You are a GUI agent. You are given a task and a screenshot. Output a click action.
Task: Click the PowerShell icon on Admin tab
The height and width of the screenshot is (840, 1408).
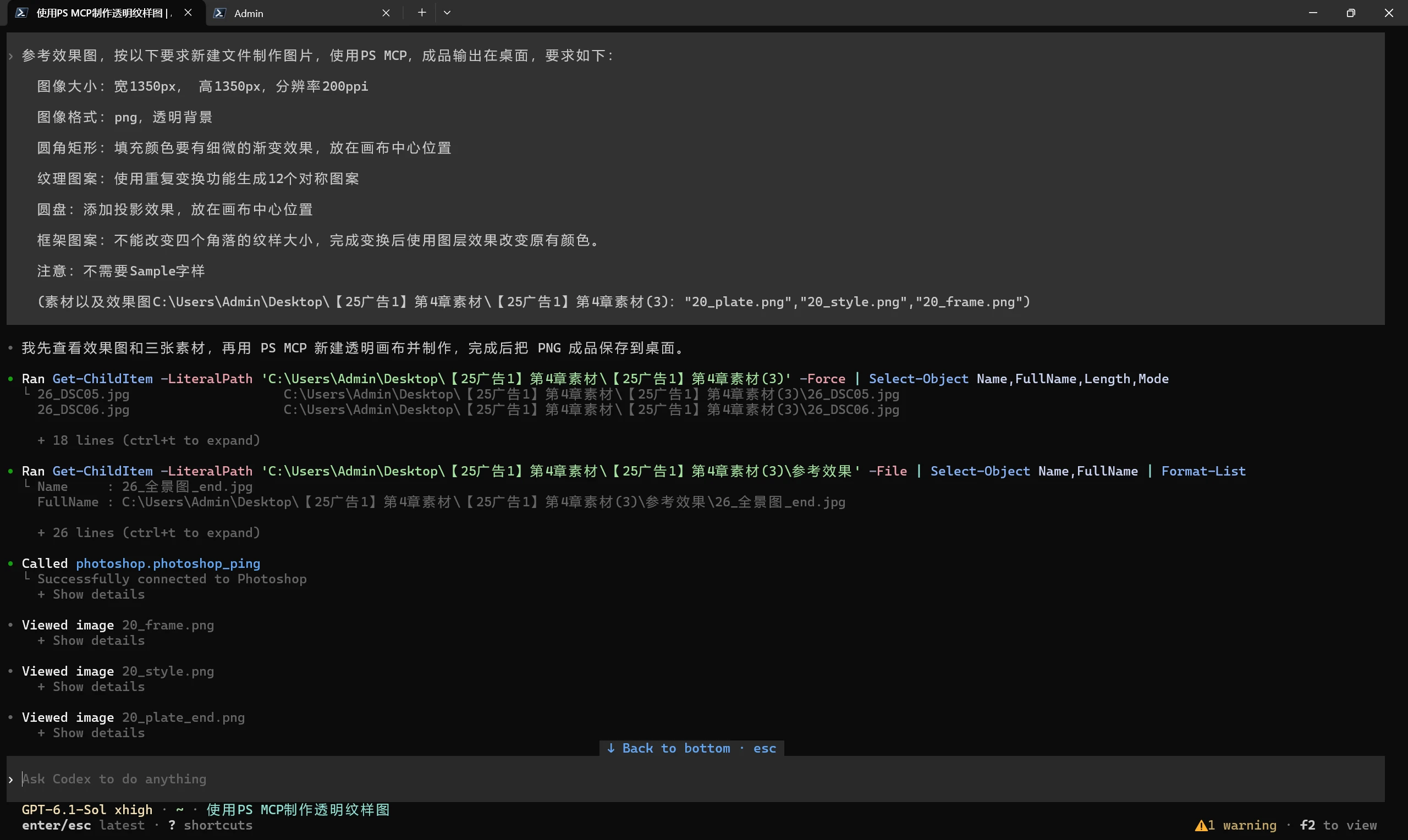219,13
